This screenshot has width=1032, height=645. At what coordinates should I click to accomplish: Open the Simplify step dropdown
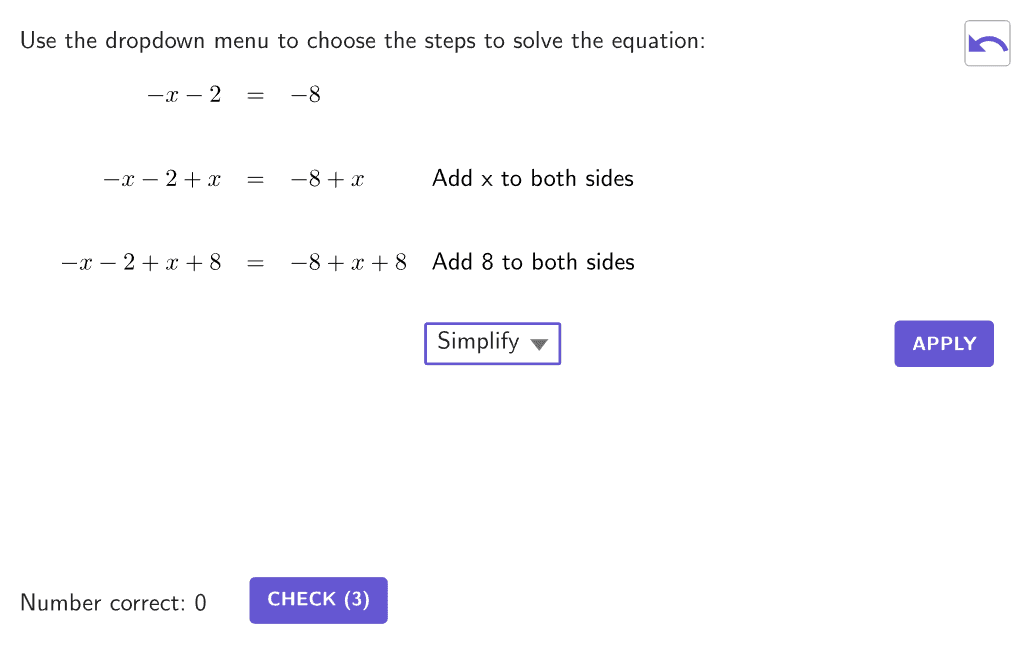492,343
